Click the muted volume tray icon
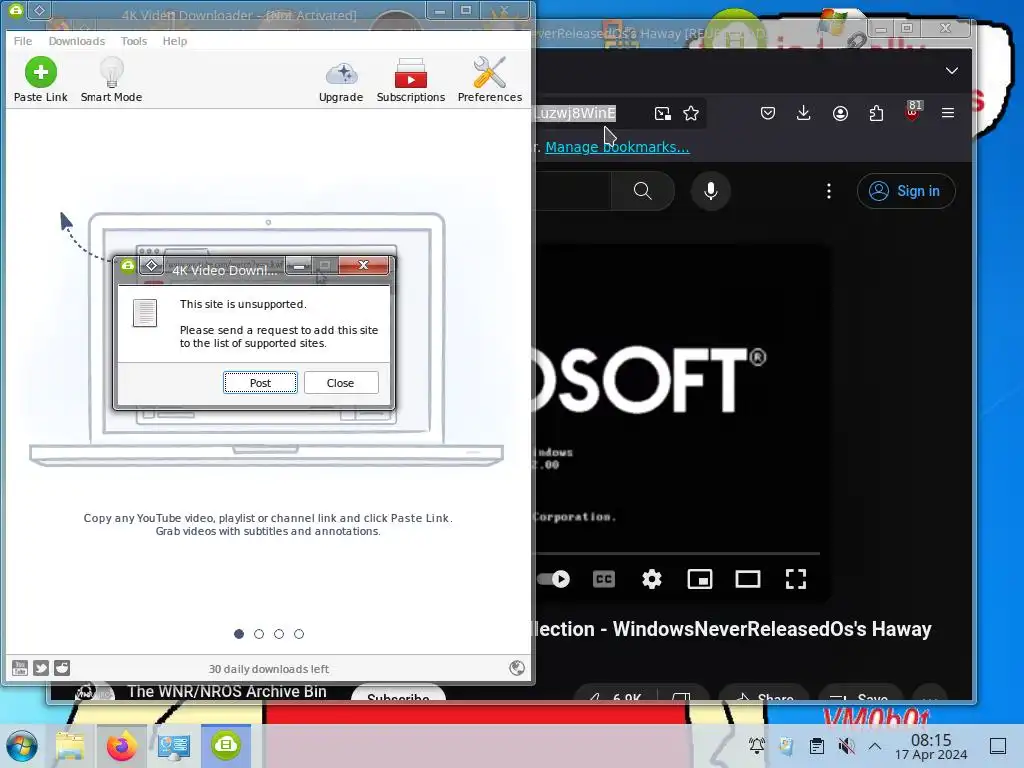 (x=846, y=746)
